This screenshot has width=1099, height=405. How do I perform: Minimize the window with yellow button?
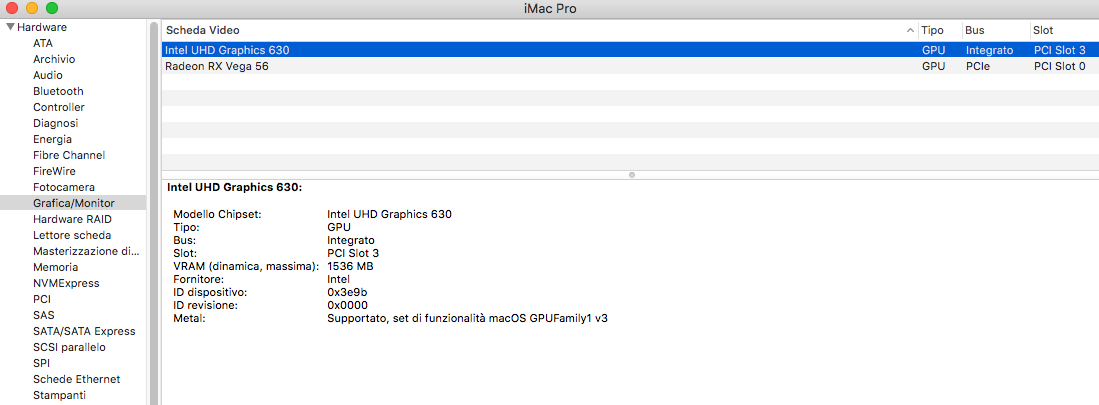(x=32, y=9)
